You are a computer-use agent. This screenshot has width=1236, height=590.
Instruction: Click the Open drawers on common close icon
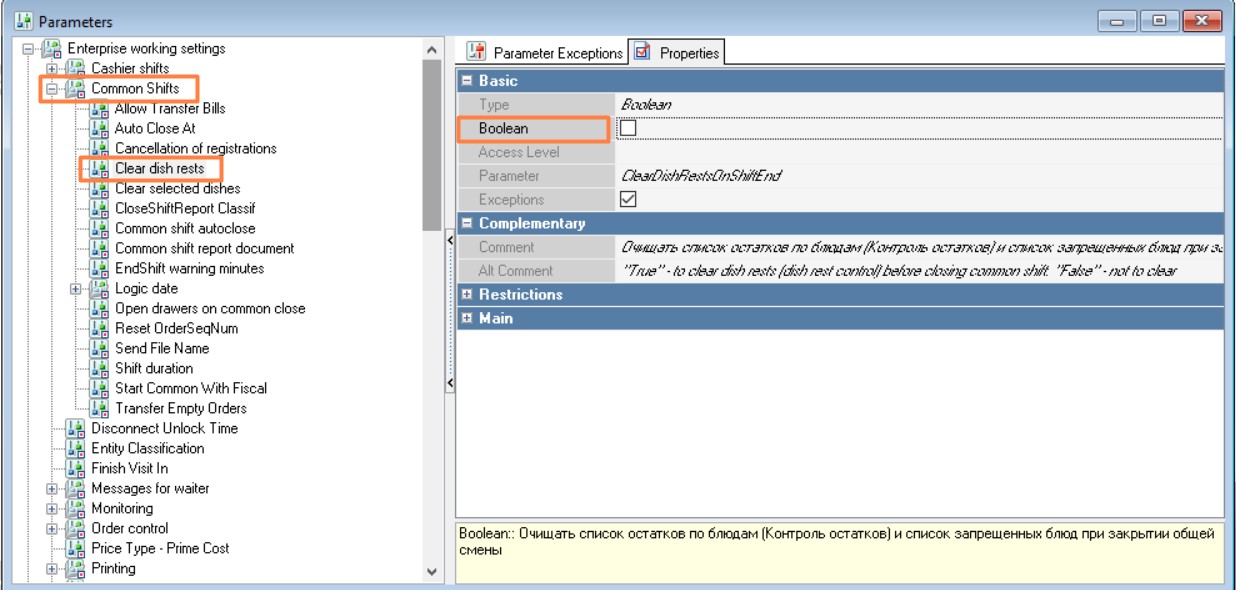98,308
